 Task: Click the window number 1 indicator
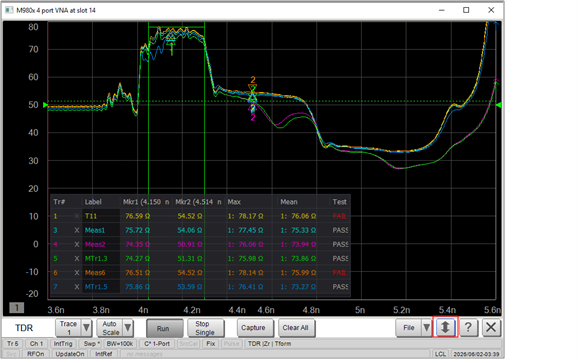click(17, 307)
